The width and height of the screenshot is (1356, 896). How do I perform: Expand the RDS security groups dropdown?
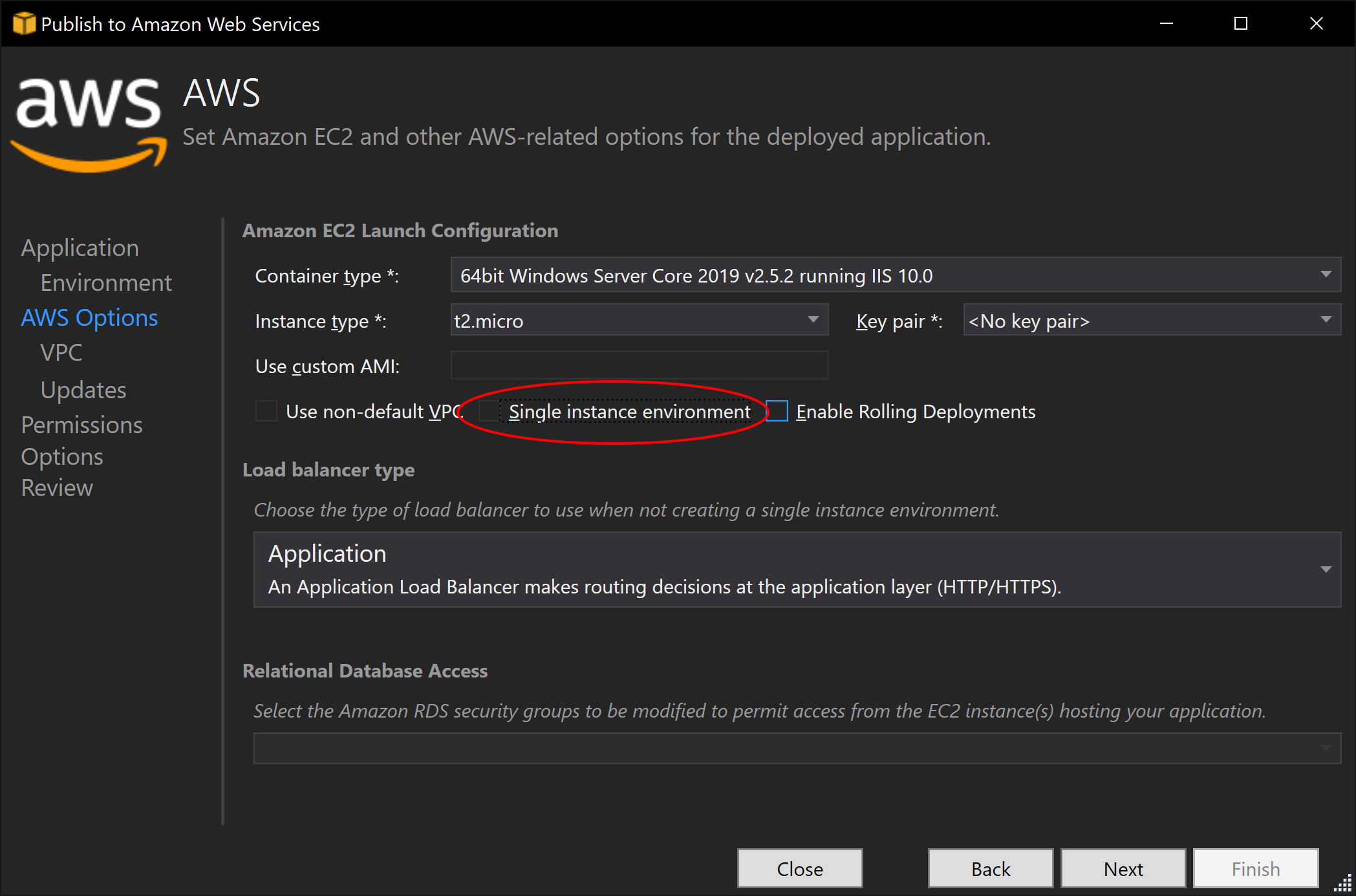1326,748
